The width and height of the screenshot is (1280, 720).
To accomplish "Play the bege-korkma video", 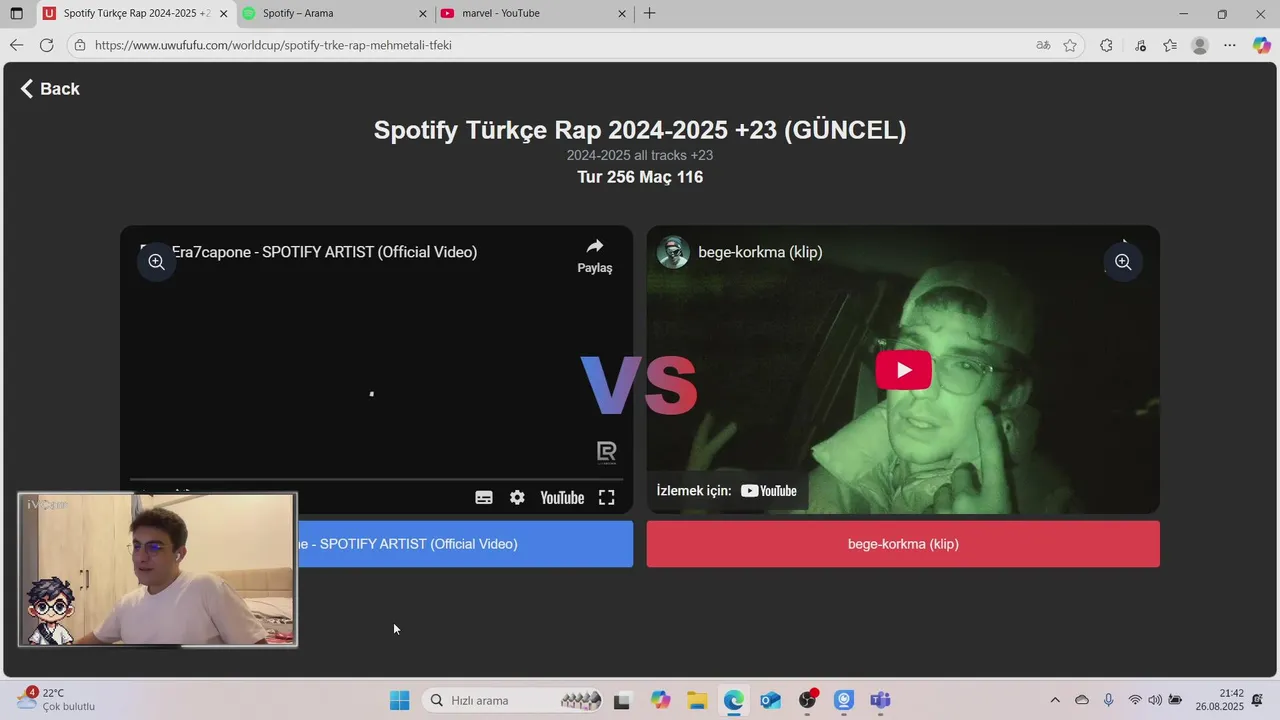I will click(904, 370).
